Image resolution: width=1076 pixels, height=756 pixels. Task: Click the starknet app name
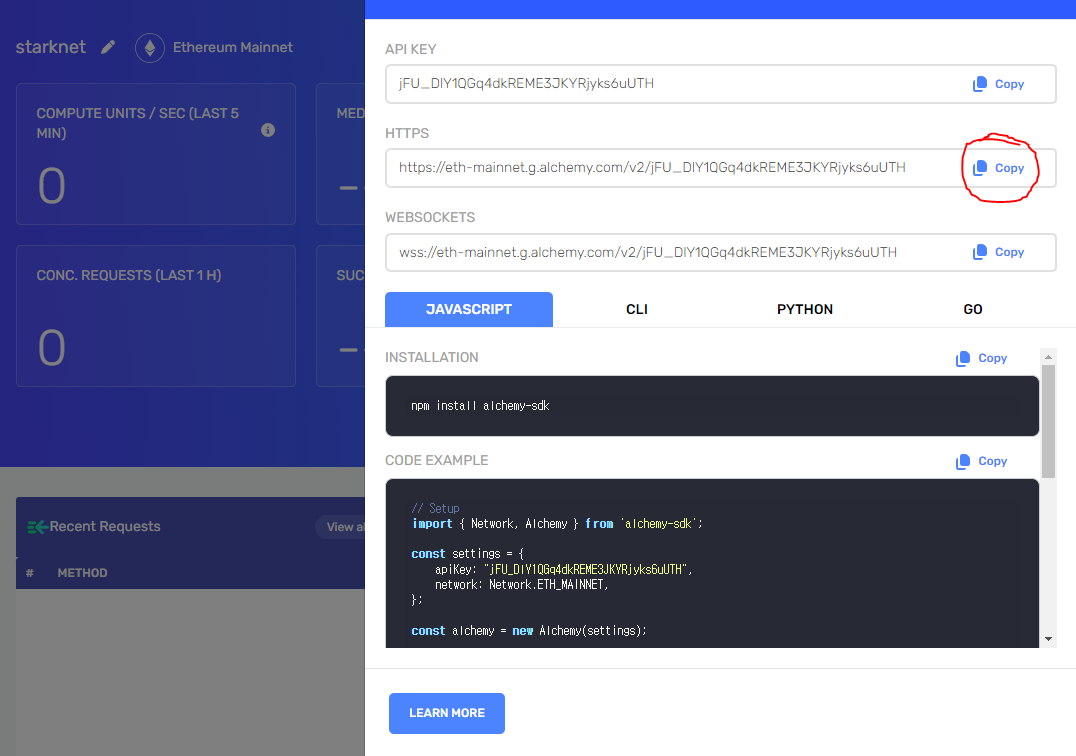coord(51,47)
